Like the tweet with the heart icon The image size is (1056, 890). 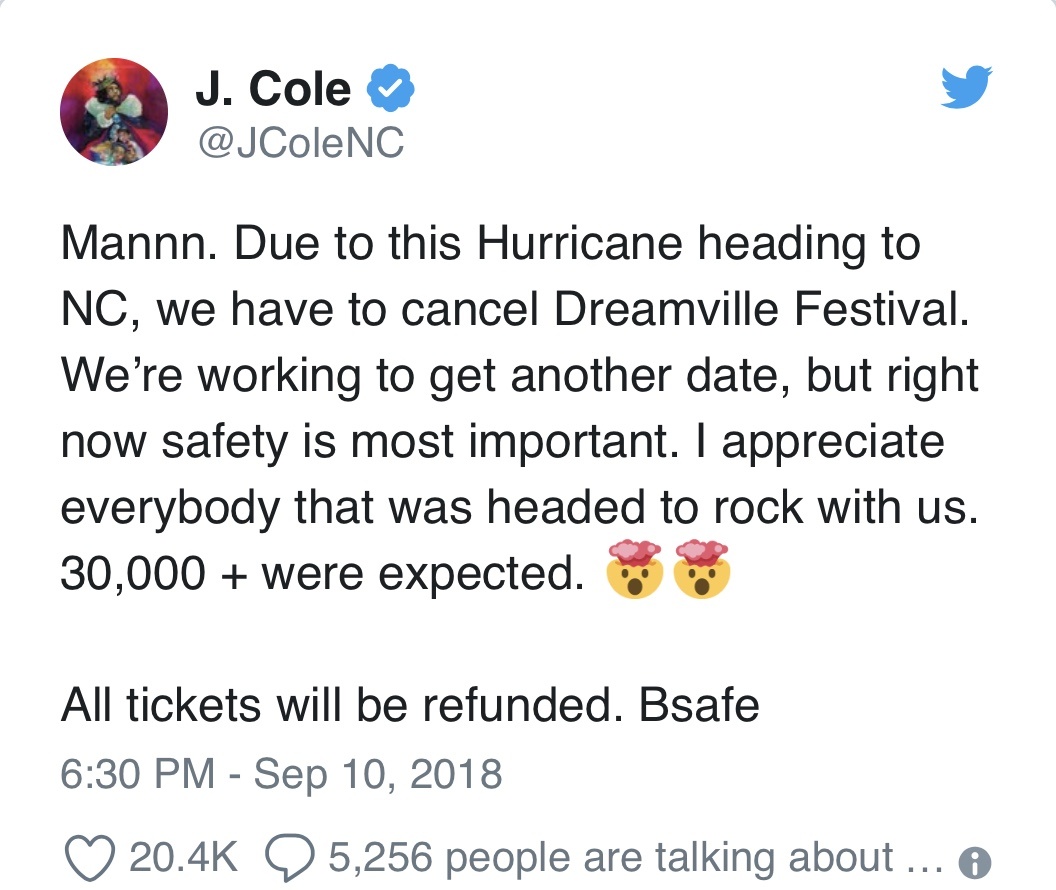pyautogui.click(x=90, y=858)
